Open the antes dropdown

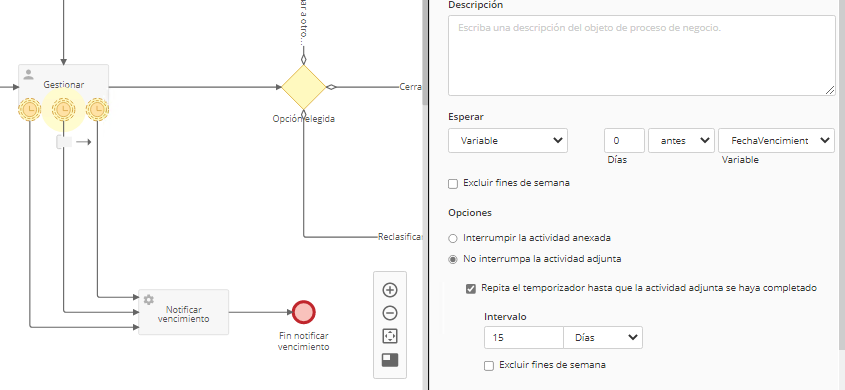coord(681,141)
